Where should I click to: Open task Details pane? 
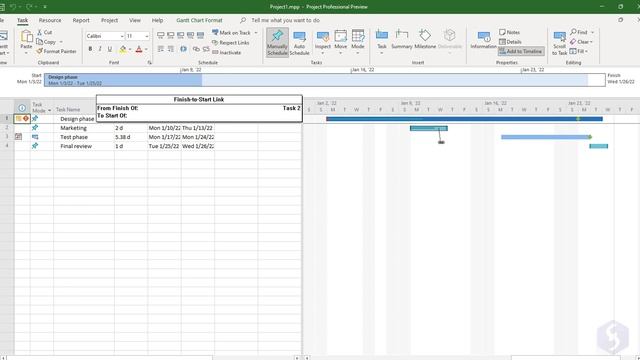(x=510, y=42)
